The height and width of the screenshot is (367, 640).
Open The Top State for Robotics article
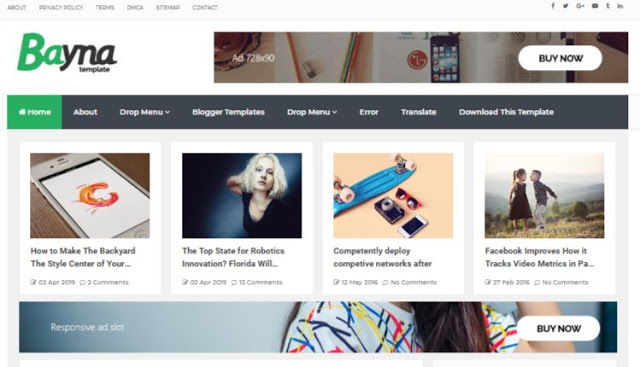point(233,257)
